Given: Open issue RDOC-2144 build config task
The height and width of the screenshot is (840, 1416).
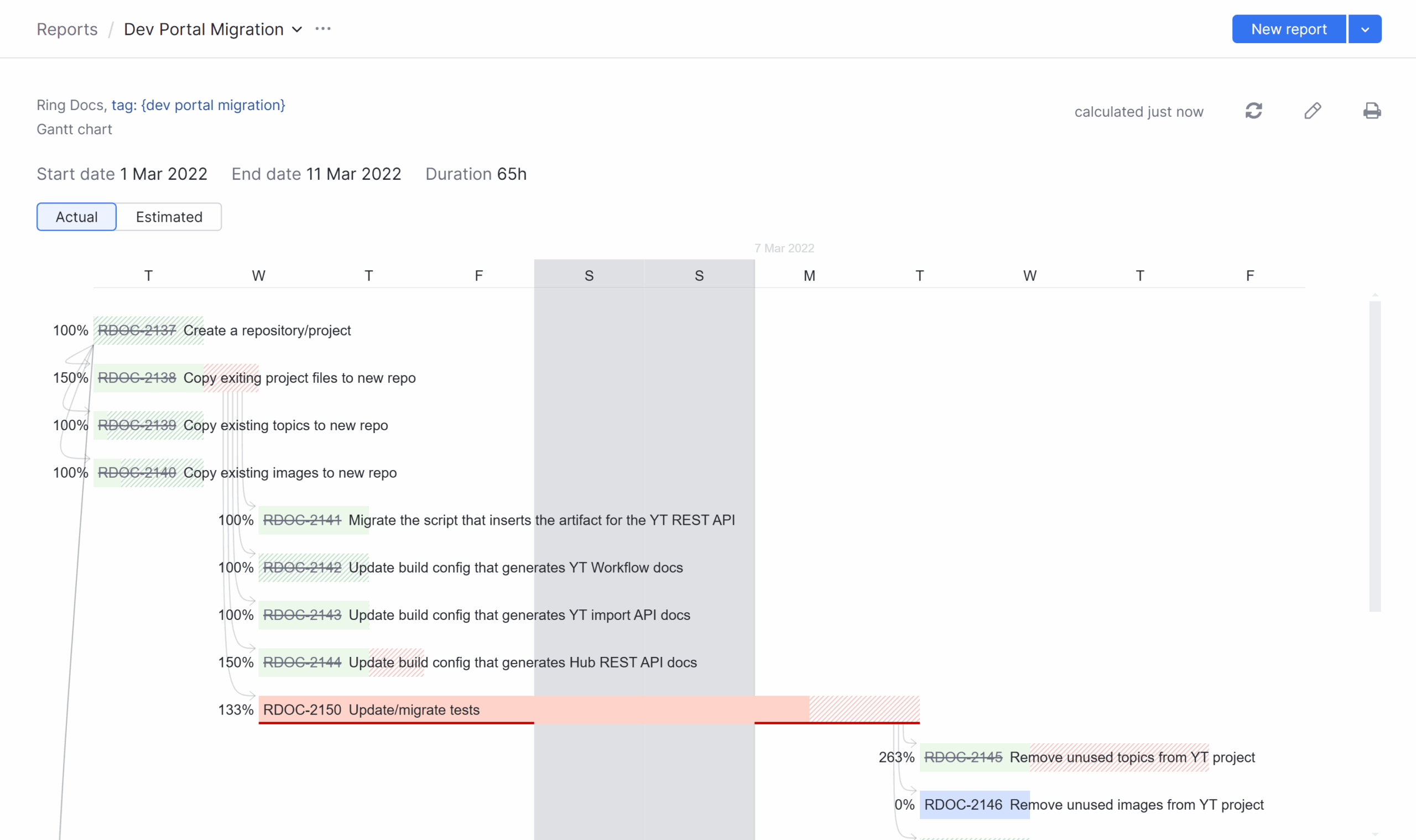Looking at the screenshot, I should coord(303,662).
